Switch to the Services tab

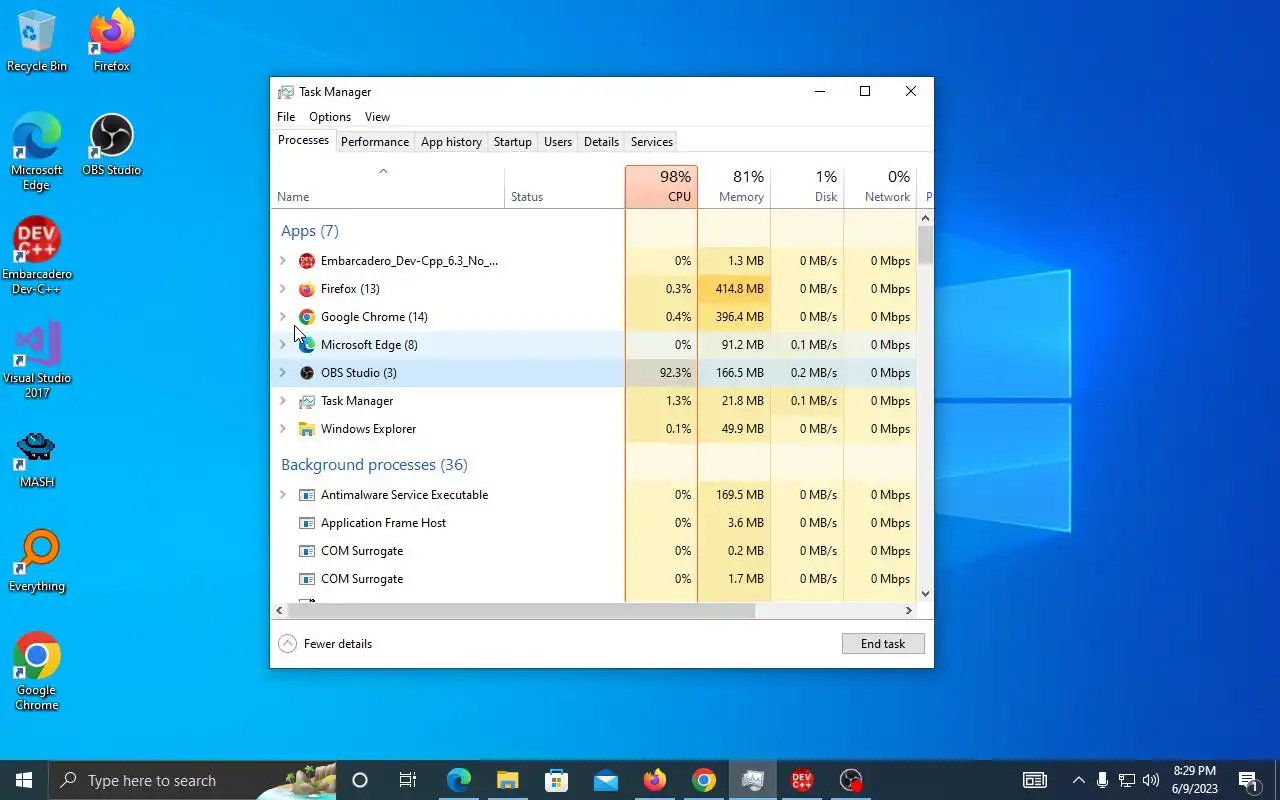pyautogui.click(x=652, y=142)
